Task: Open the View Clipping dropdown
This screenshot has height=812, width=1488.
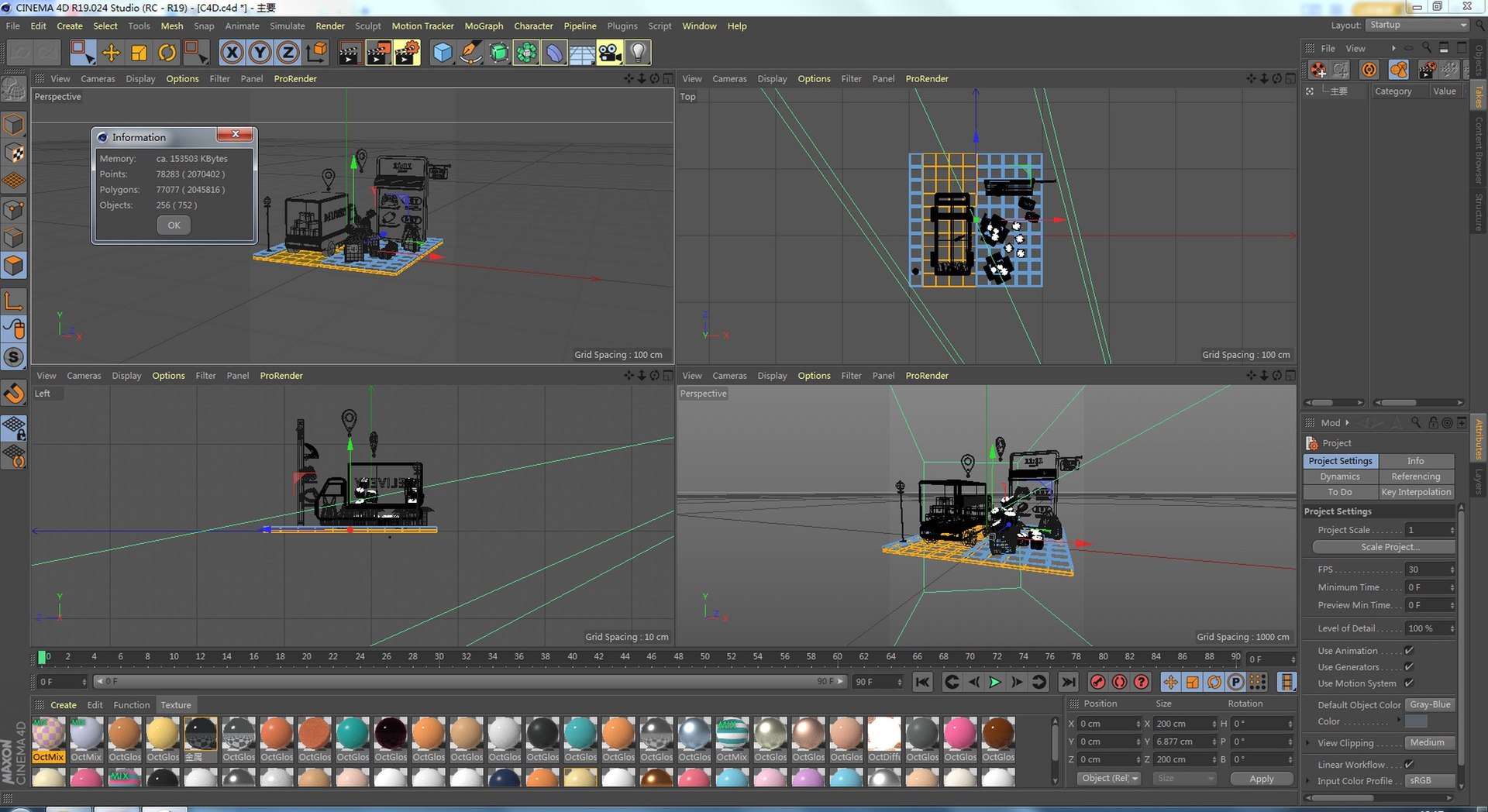Action: point(1430,743)
